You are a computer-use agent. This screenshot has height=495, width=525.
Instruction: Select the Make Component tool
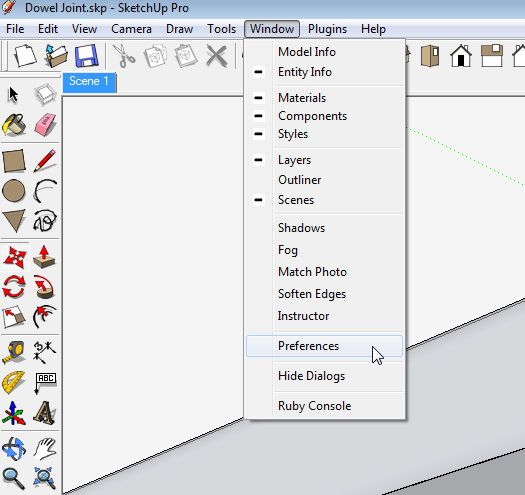pyautogui.click(x=45, y=94)
